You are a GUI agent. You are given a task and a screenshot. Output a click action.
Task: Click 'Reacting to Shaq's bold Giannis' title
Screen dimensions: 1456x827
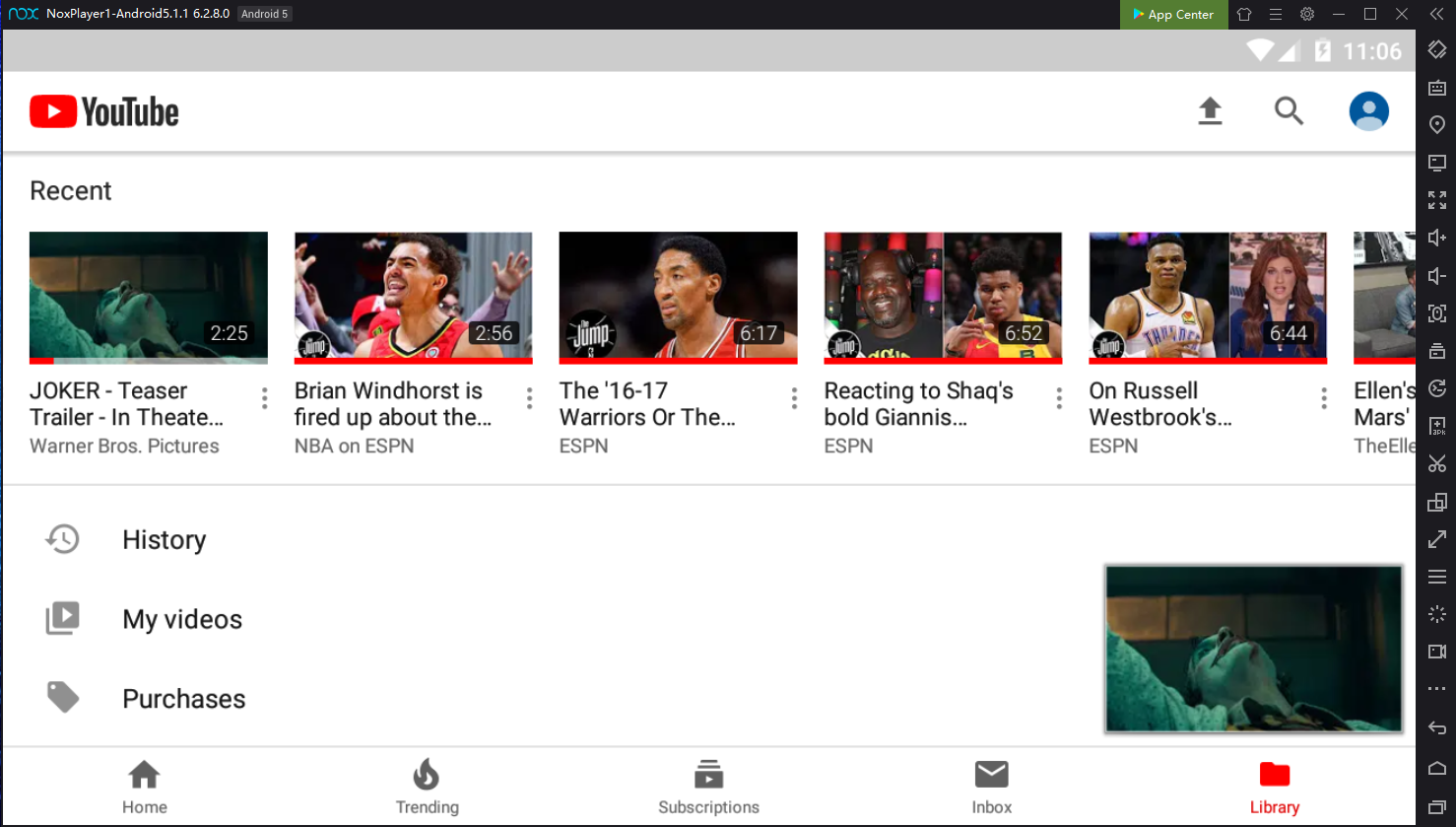click(918, 404)
